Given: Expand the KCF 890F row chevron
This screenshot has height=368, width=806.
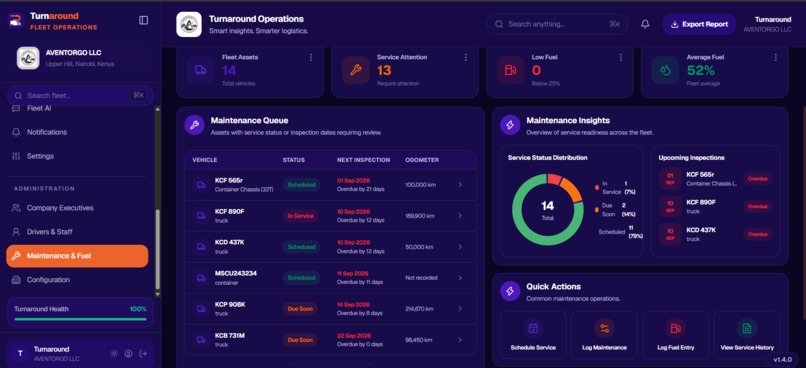Looking at the screenshot, I should (460, 216).
